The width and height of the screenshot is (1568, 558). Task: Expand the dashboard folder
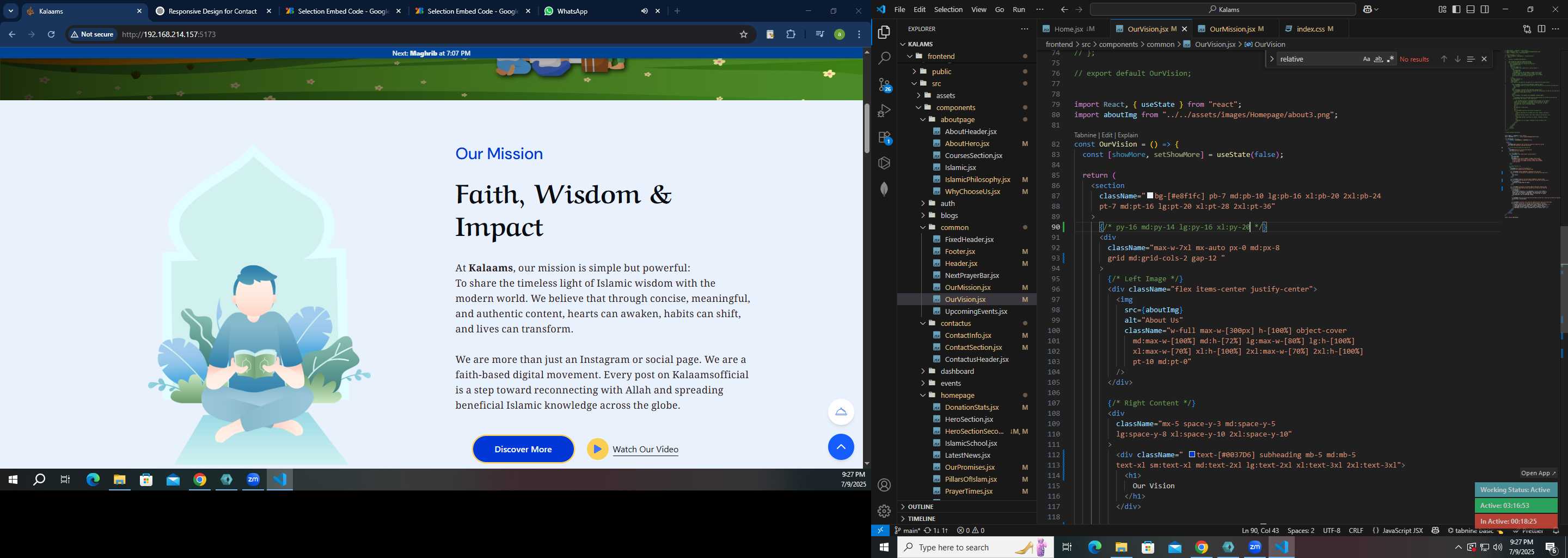[x=957, y=371]
